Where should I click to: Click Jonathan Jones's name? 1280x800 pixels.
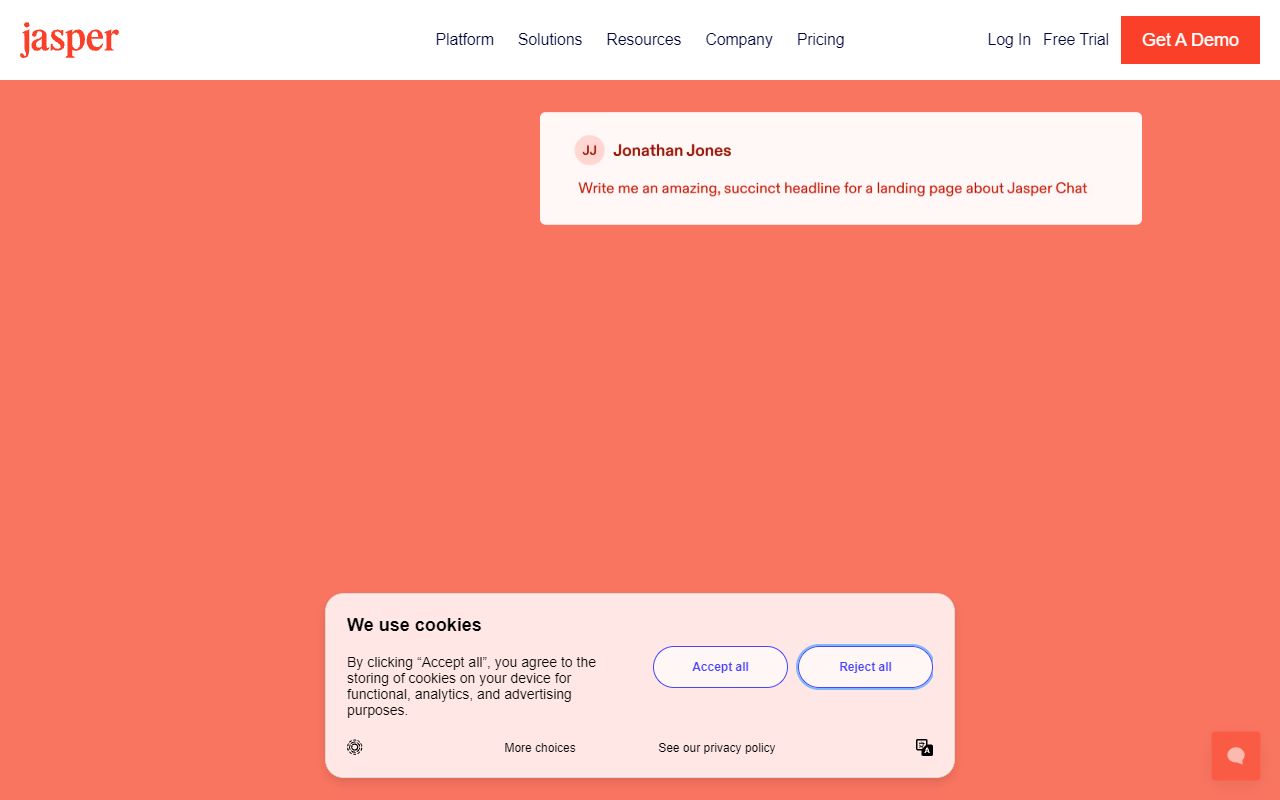(671, 149)
